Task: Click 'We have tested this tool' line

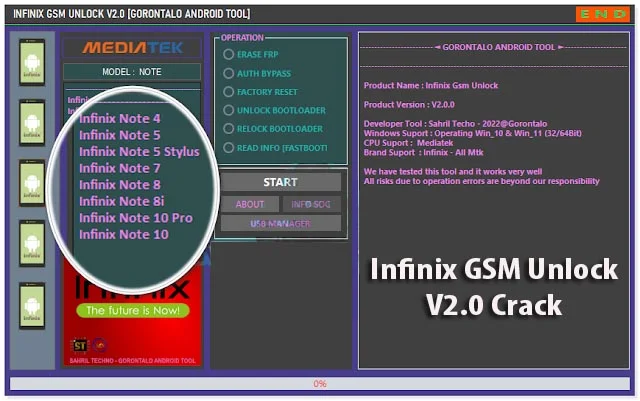Action: pos(453,172)
